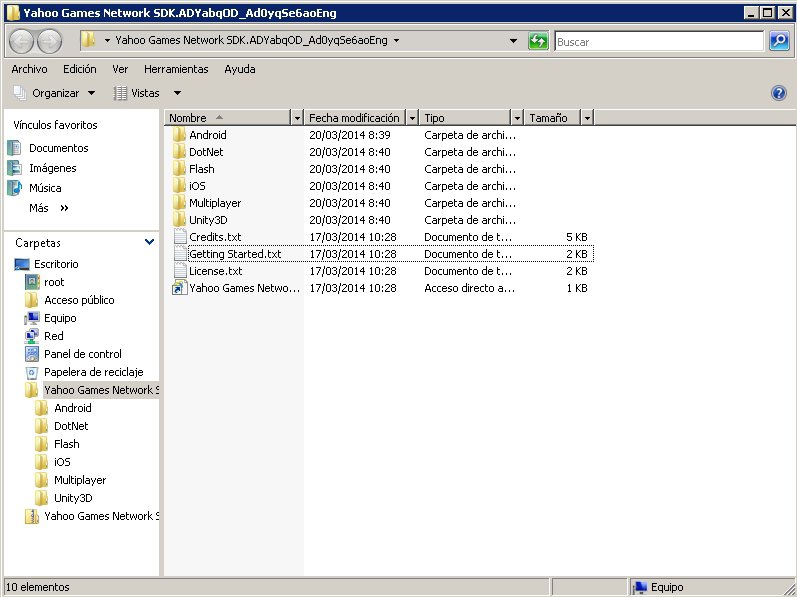Open the Música favorite link icon
This screenshot has height=597, width=797.
click(x=14, y=188)
